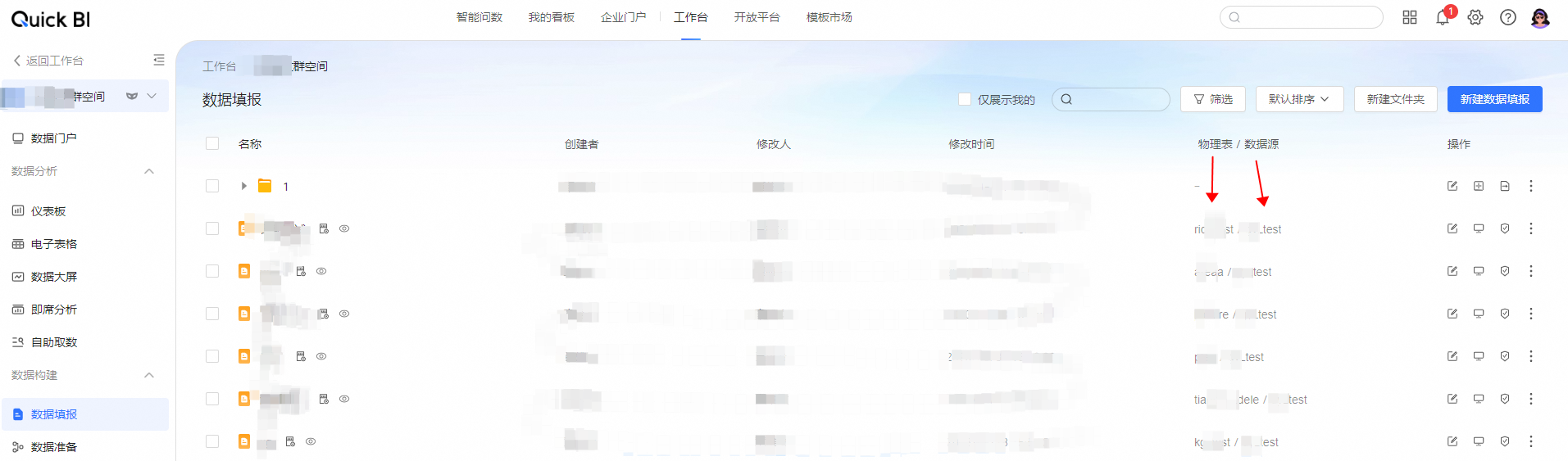This screenshot has height=461, width=1568.
Task: Click the 新建数据填报 button
Action: point(1494,99)
